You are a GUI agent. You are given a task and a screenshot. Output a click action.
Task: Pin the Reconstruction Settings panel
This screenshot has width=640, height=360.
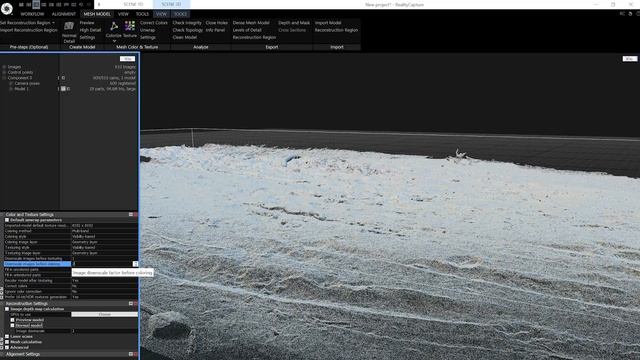(x=131, y=304)
